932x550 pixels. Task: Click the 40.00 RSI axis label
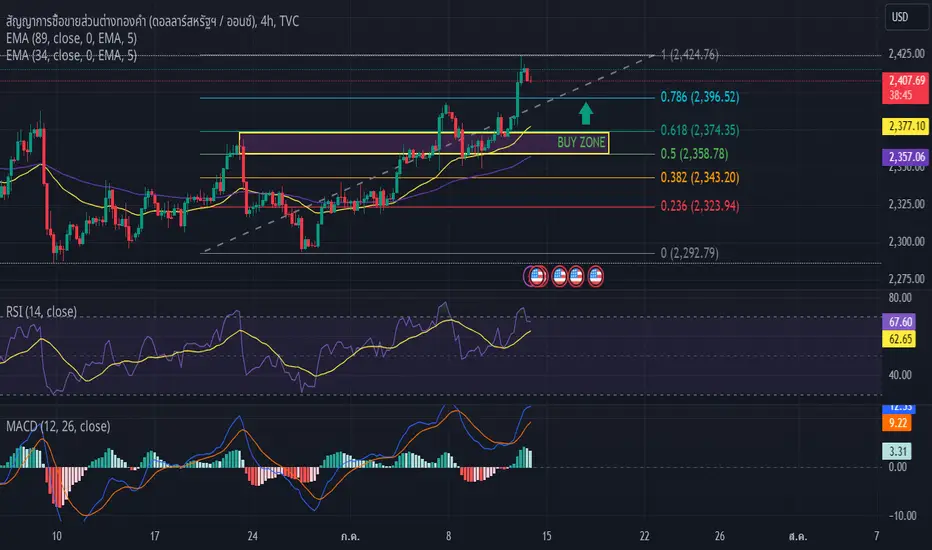[900, 375]
